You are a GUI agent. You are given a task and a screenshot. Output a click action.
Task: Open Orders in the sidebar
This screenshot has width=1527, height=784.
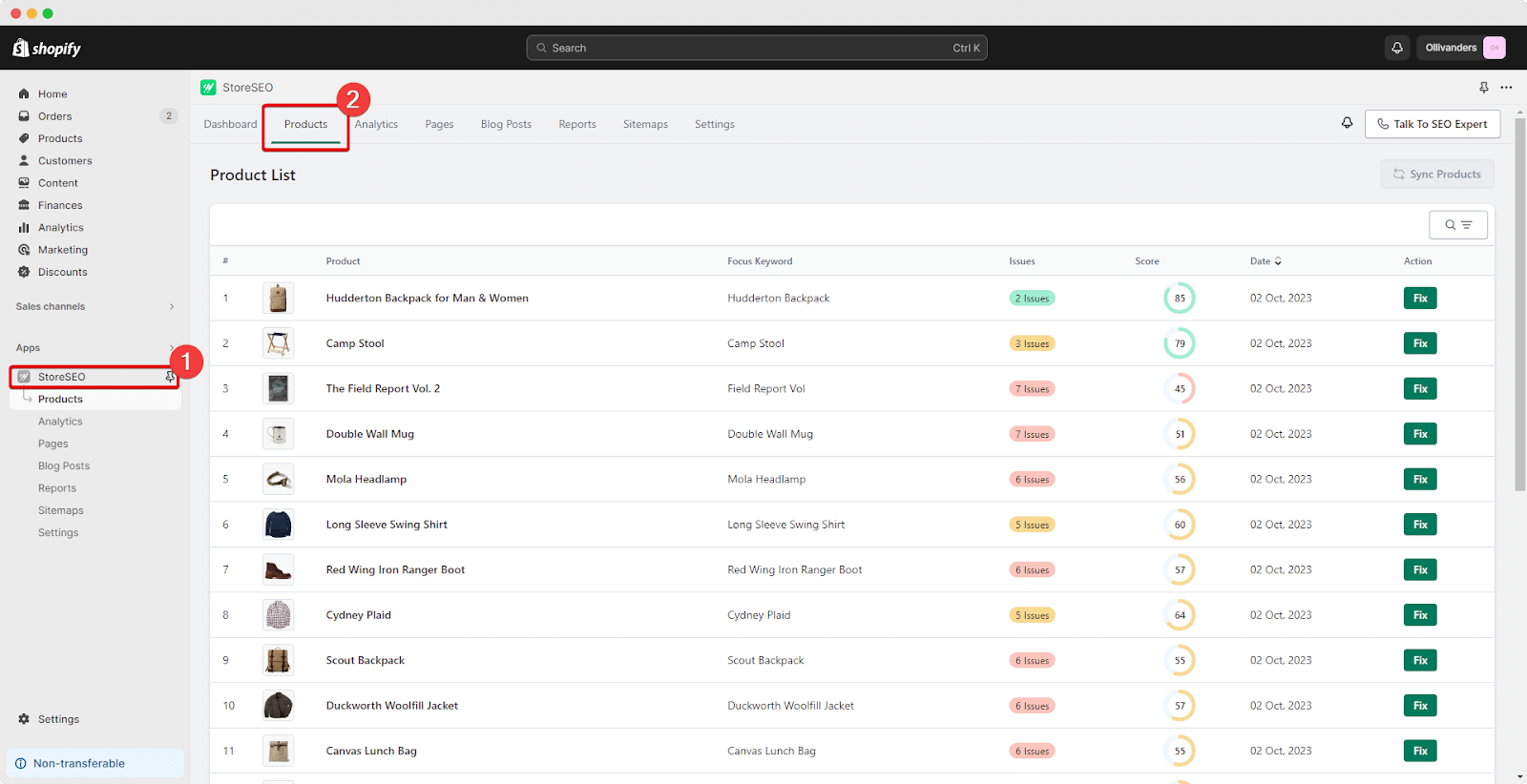coord(55,116)
